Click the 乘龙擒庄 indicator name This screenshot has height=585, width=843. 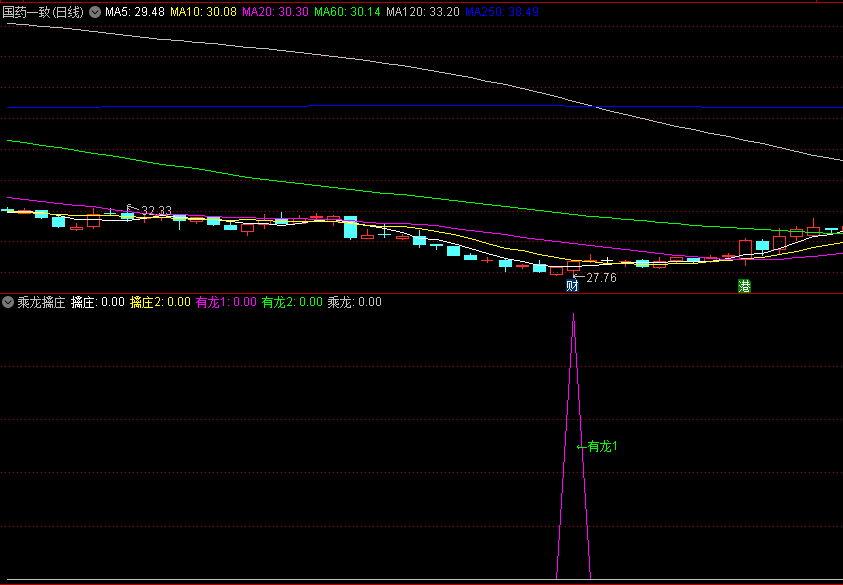pos(41,302)
